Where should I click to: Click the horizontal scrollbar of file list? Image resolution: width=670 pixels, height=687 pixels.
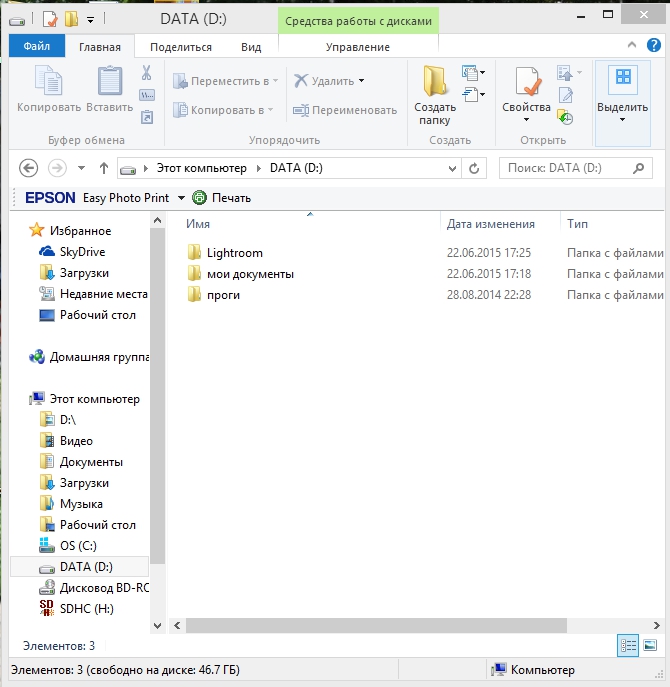point(400,625)
